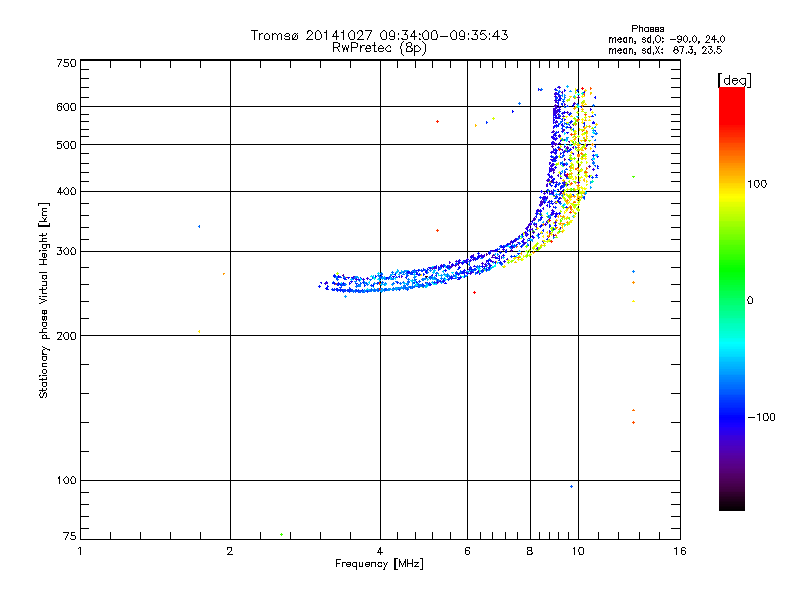Click the '750' y-axis tick label

point(66,63)
